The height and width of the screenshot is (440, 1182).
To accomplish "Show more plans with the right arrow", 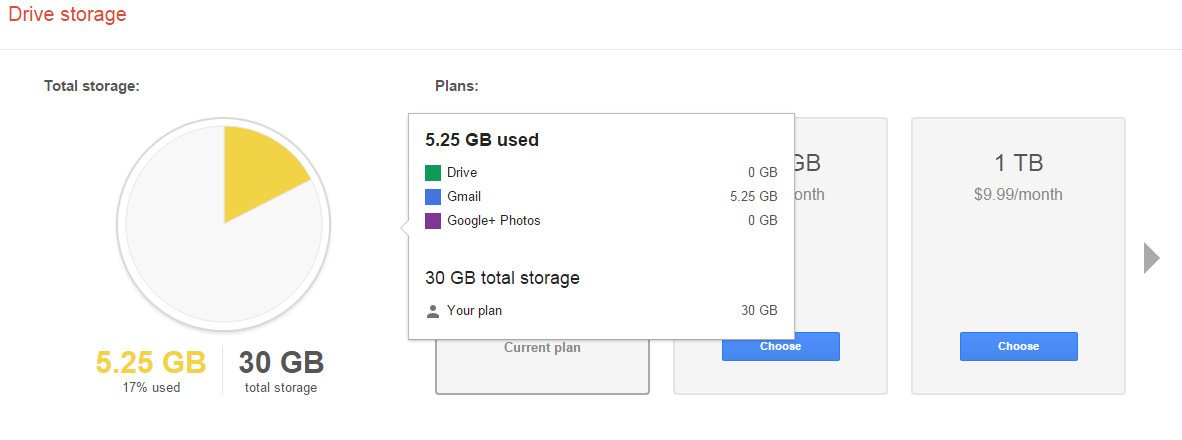I will (x=1151, y=258).
